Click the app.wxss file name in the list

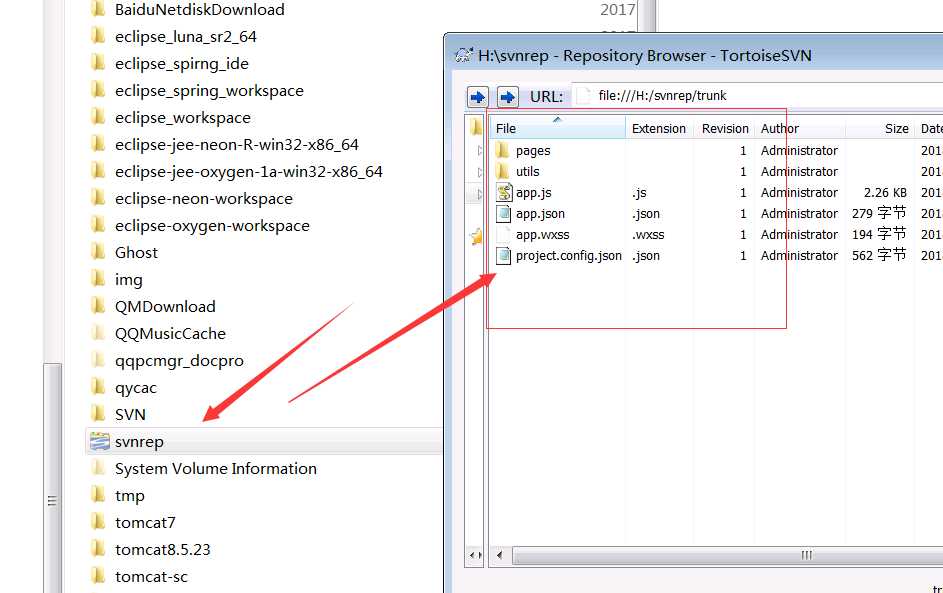tap(542, 235)
